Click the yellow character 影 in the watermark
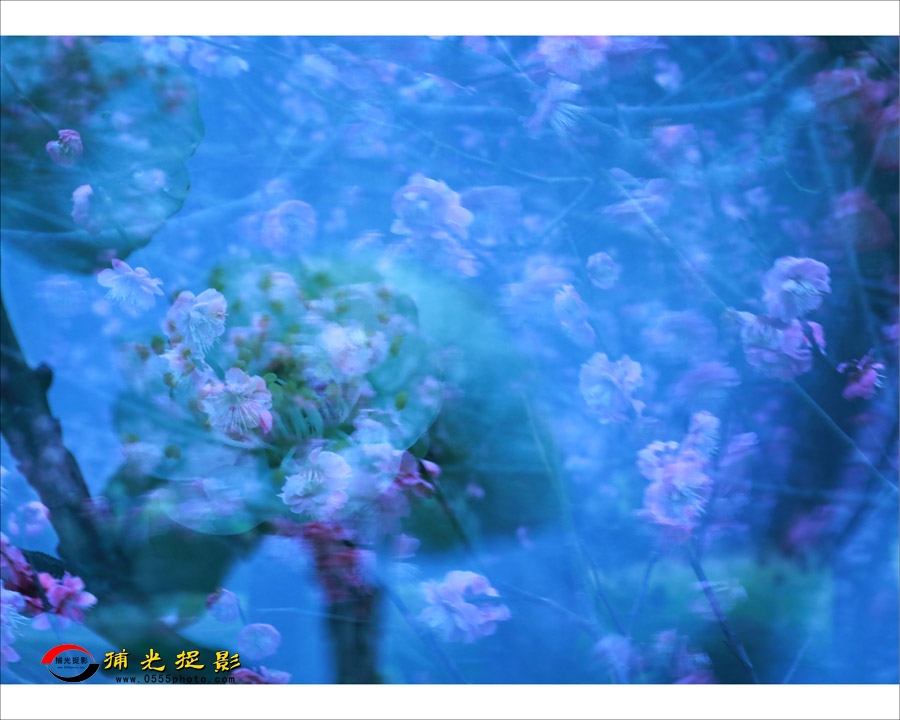Screen dimensions: 900x720 coord(227,660)
